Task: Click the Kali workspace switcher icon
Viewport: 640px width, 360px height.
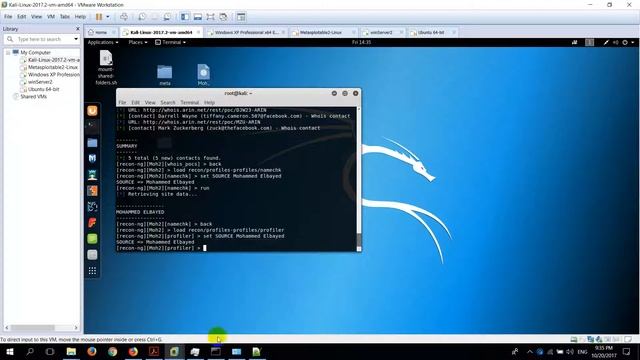Action: (x=589, y=42)
